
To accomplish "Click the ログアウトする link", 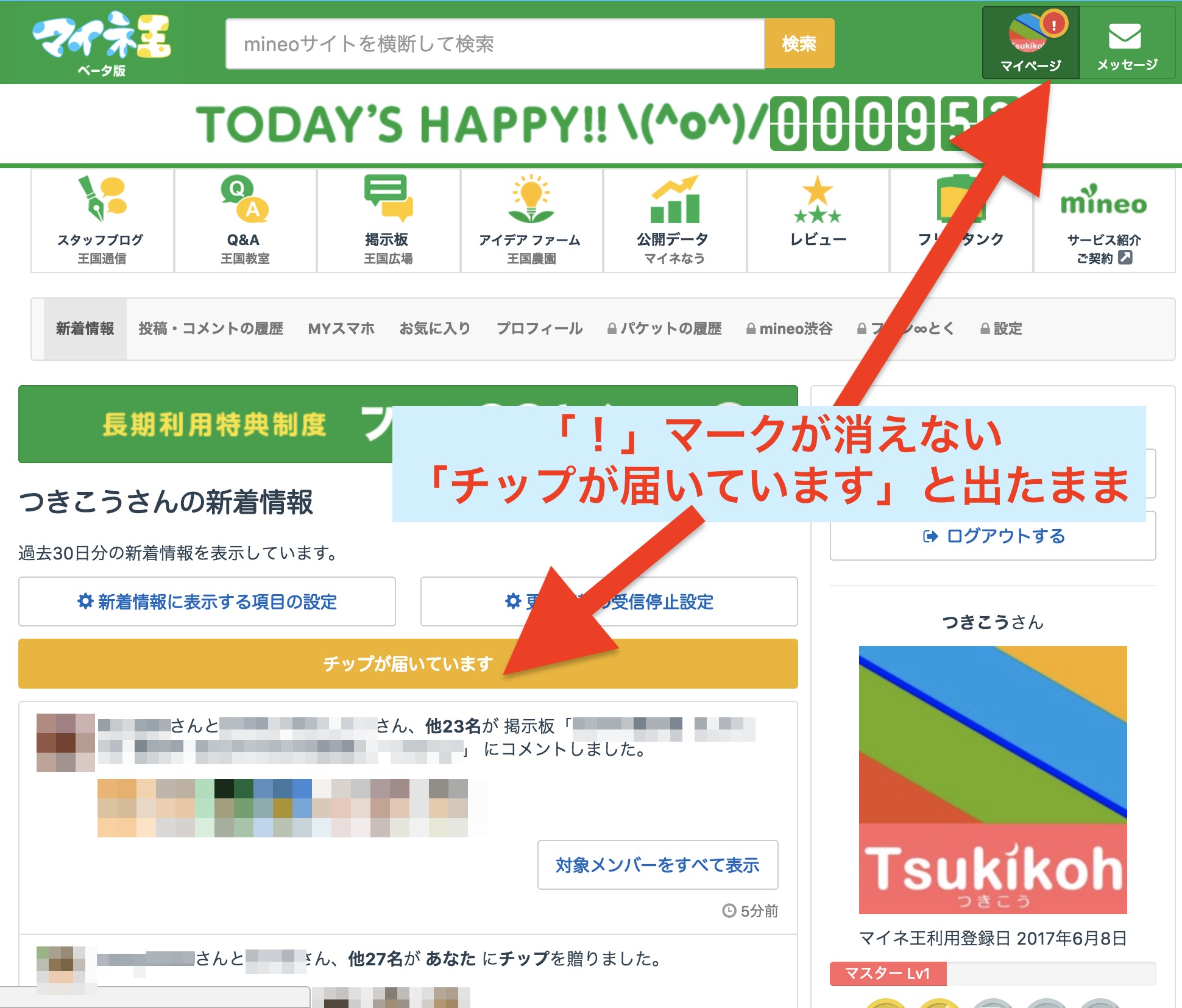I will (x=993, y=536).
